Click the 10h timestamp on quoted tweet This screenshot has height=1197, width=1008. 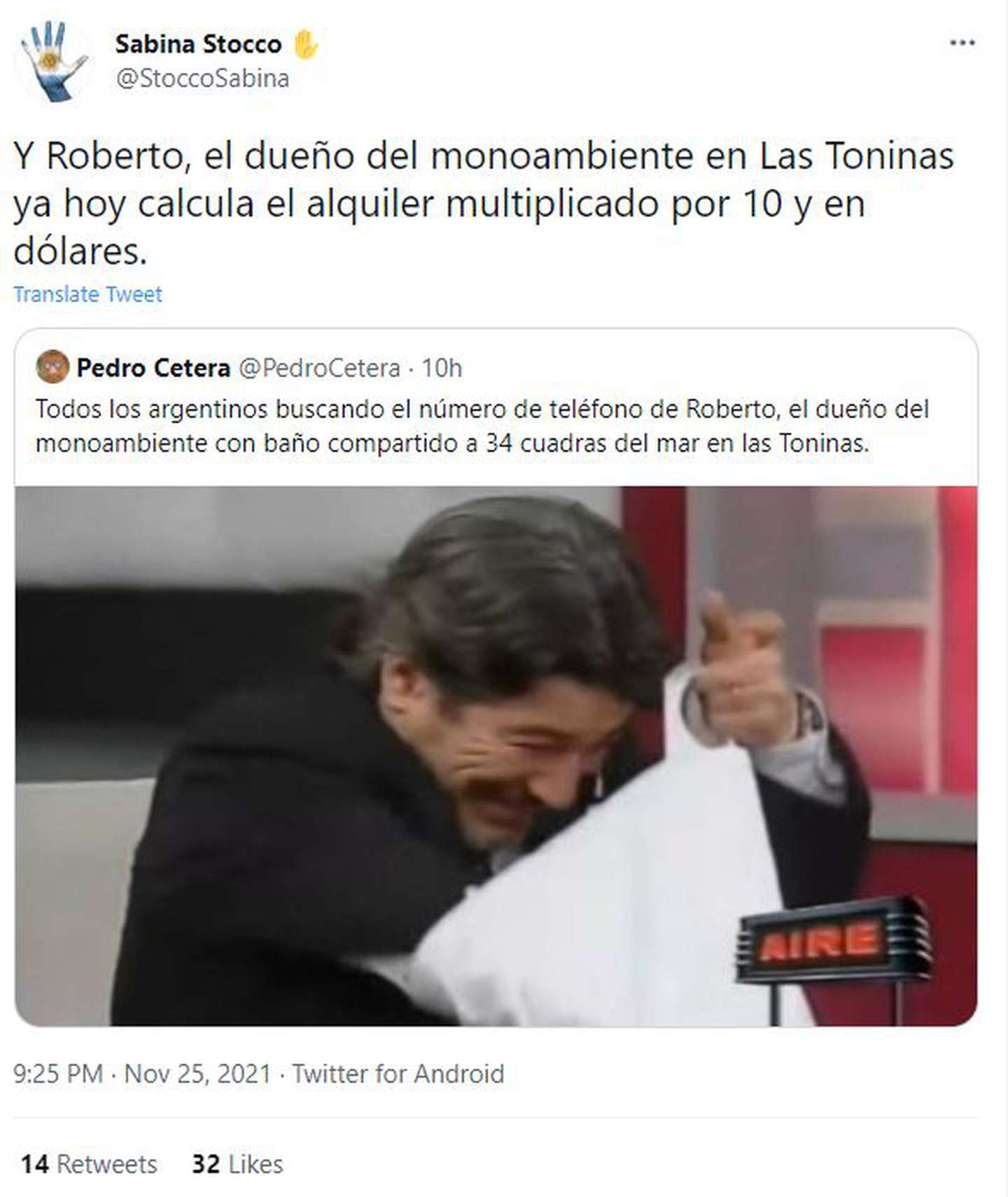(x=442, y=368)
